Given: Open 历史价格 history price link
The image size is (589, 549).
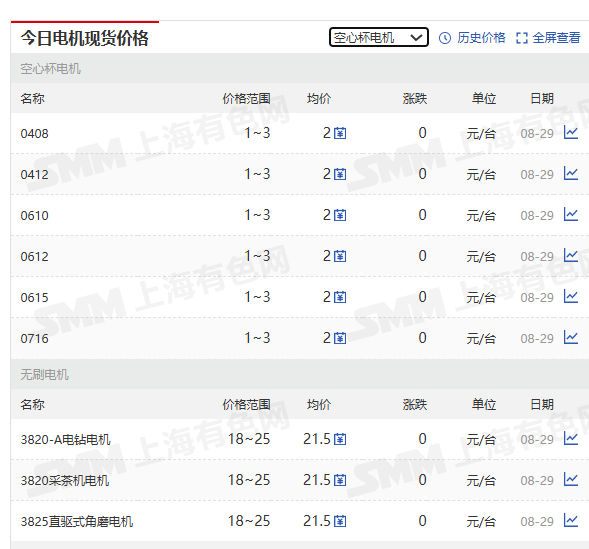Looking at the screenshot, I should (481, 38).
